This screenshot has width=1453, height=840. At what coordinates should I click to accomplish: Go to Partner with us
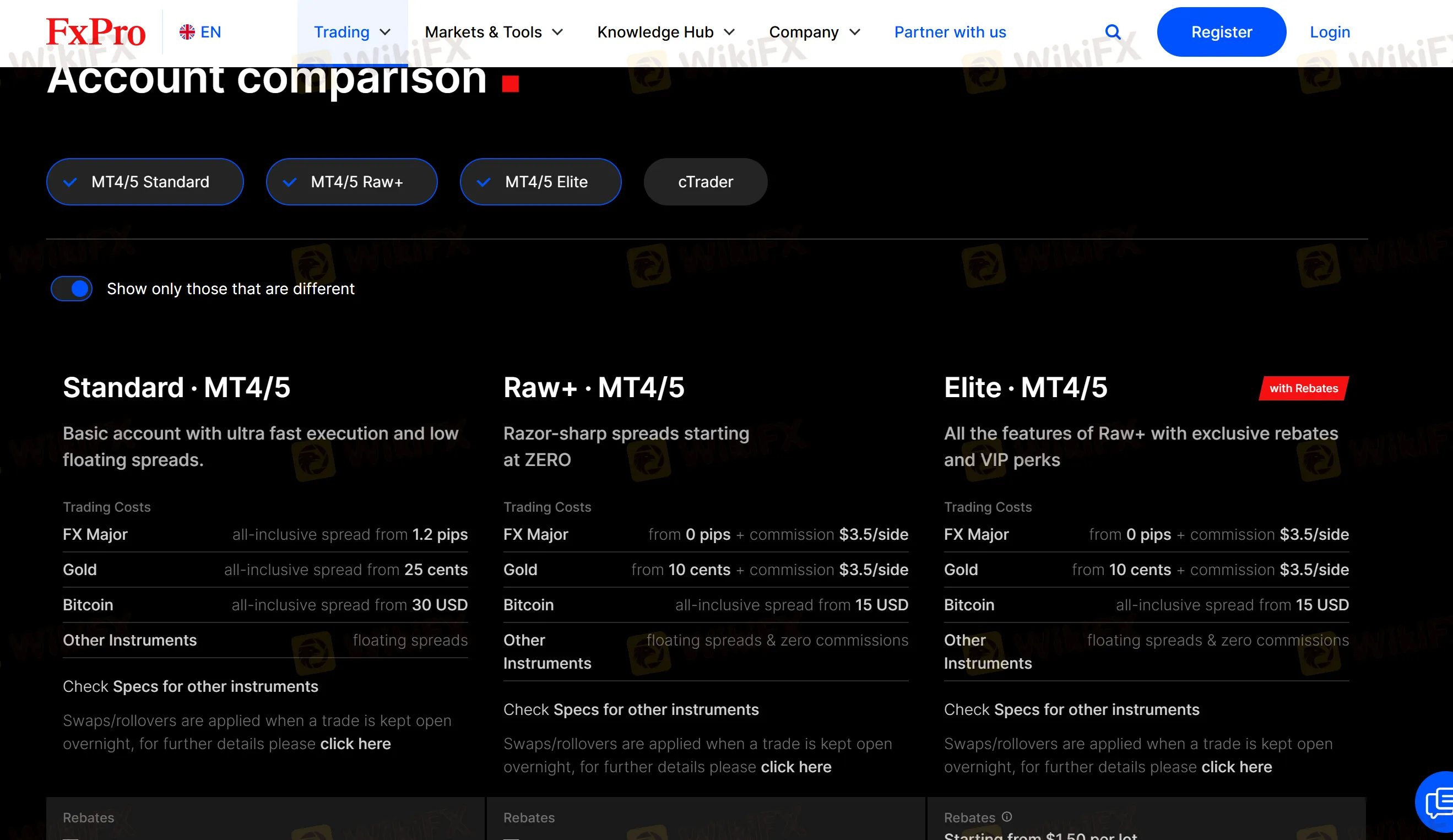click(950, 32)
